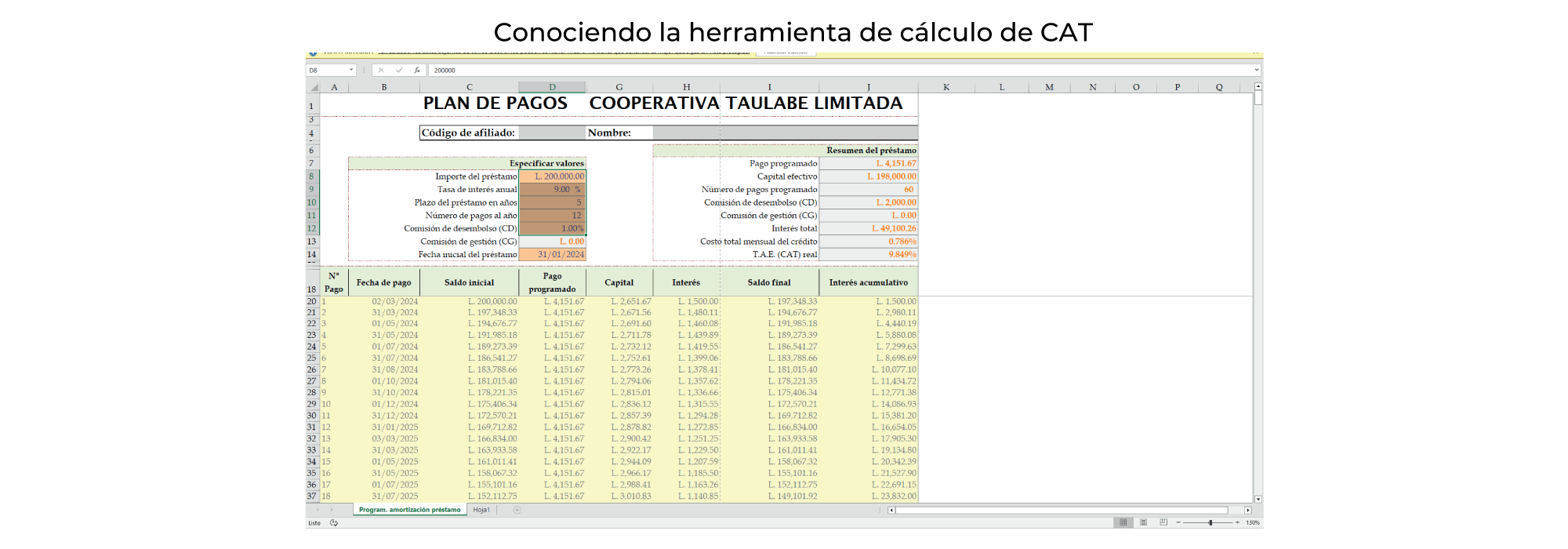1568x549 pixels.
Task: Click vertical scrollbar up arrow
Action: (x=1258, y=86)
